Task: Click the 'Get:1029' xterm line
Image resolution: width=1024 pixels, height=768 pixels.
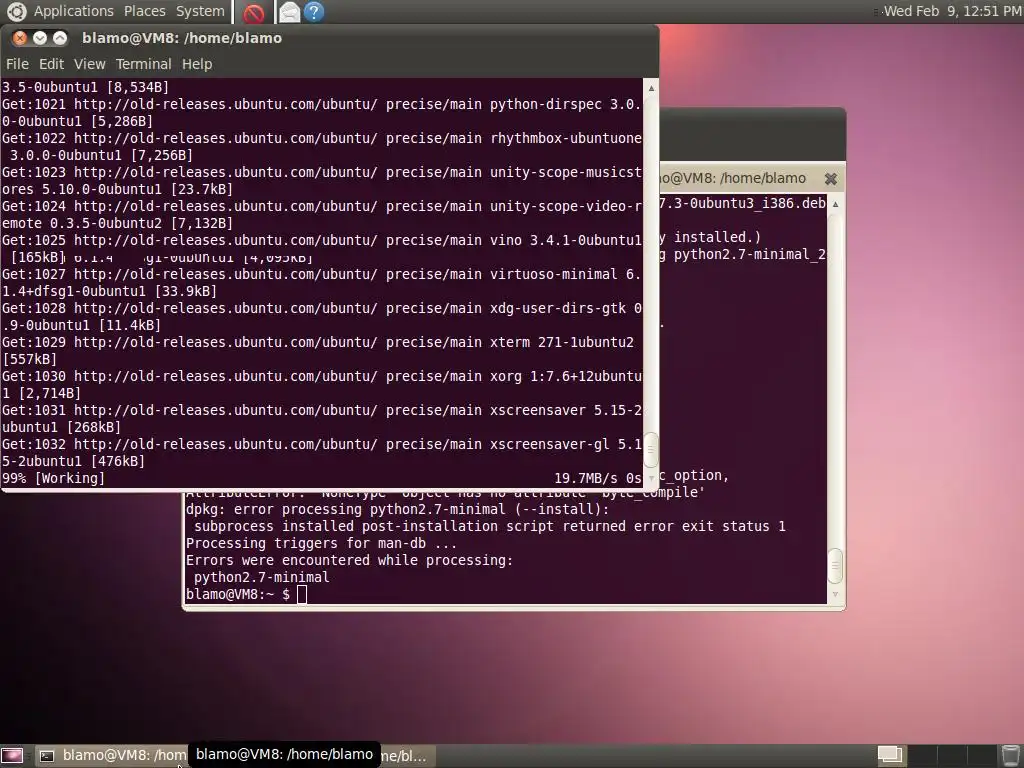Action: click(x=317, y=342)
